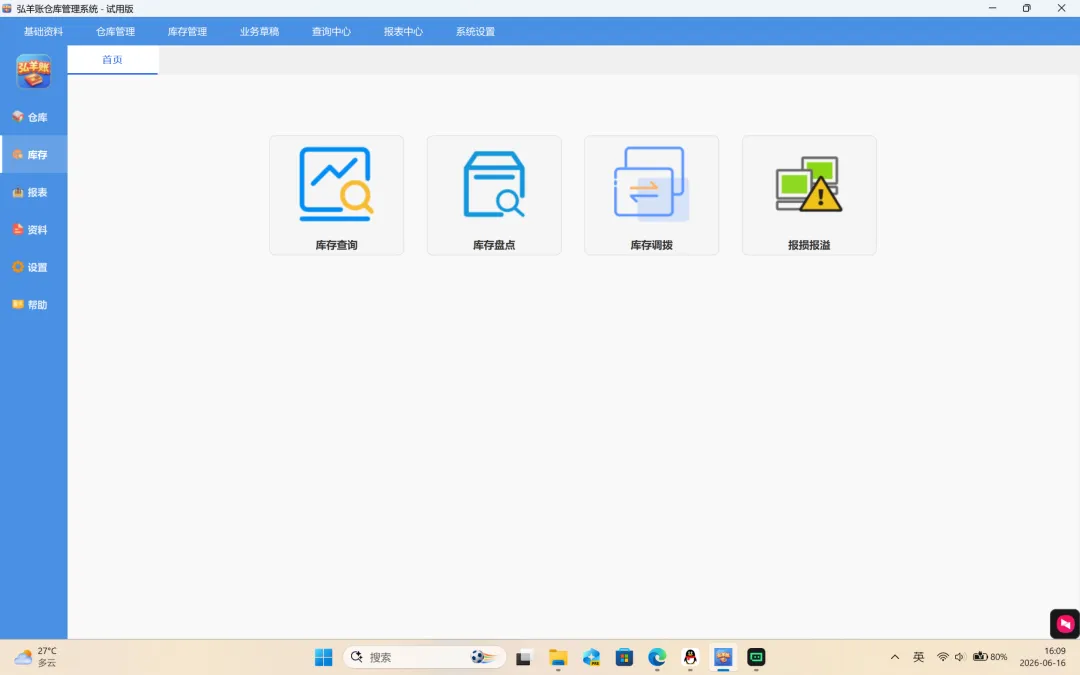
Task: Click the 弘羊账 app taskbar icon
Action: click(723, 657)
